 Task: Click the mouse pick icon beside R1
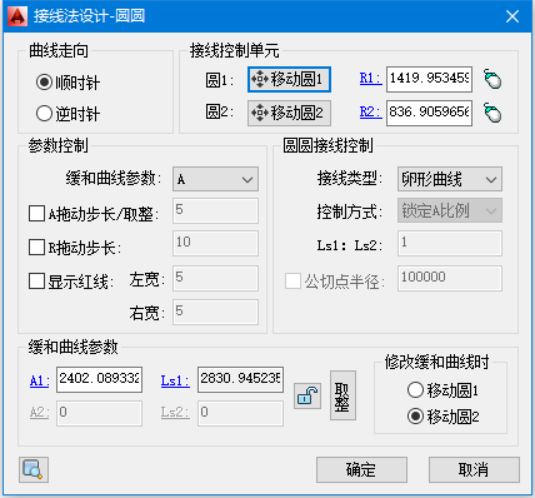(492, 79)
